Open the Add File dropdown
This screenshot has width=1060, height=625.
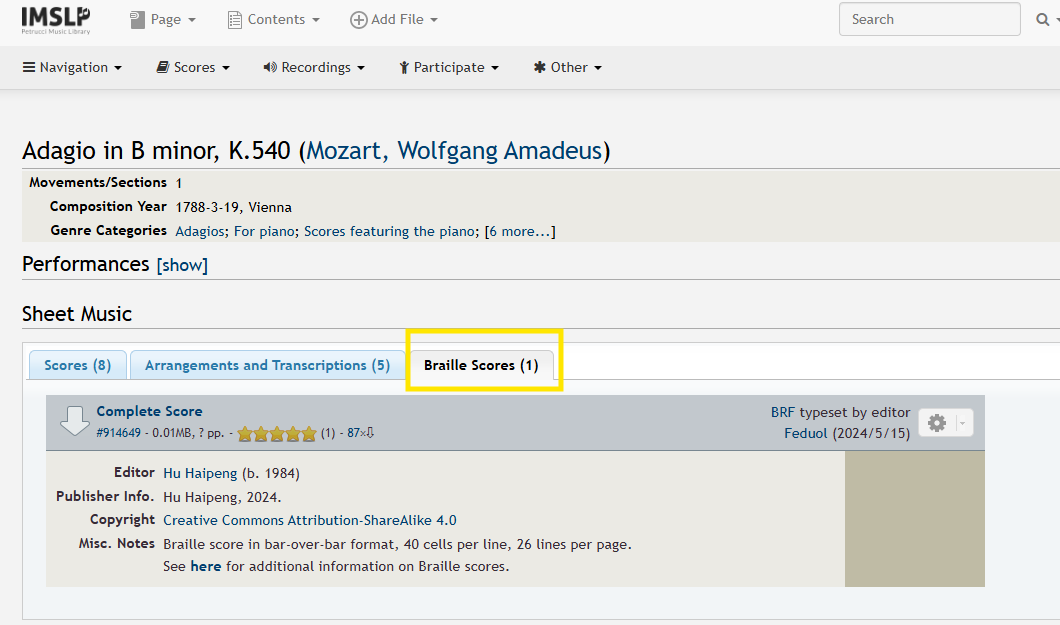[394, 20]
